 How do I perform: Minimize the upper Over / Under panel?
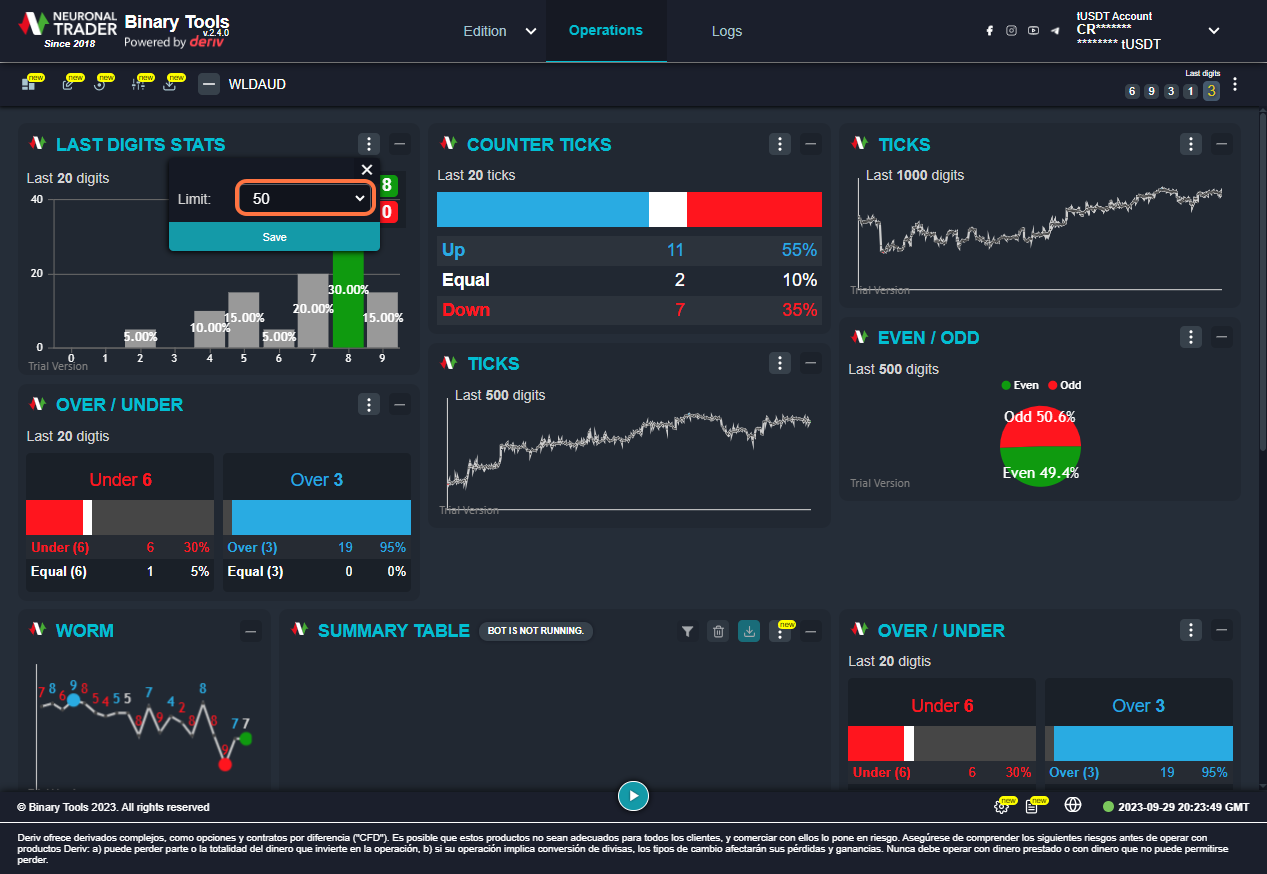[x=400, y=404]
